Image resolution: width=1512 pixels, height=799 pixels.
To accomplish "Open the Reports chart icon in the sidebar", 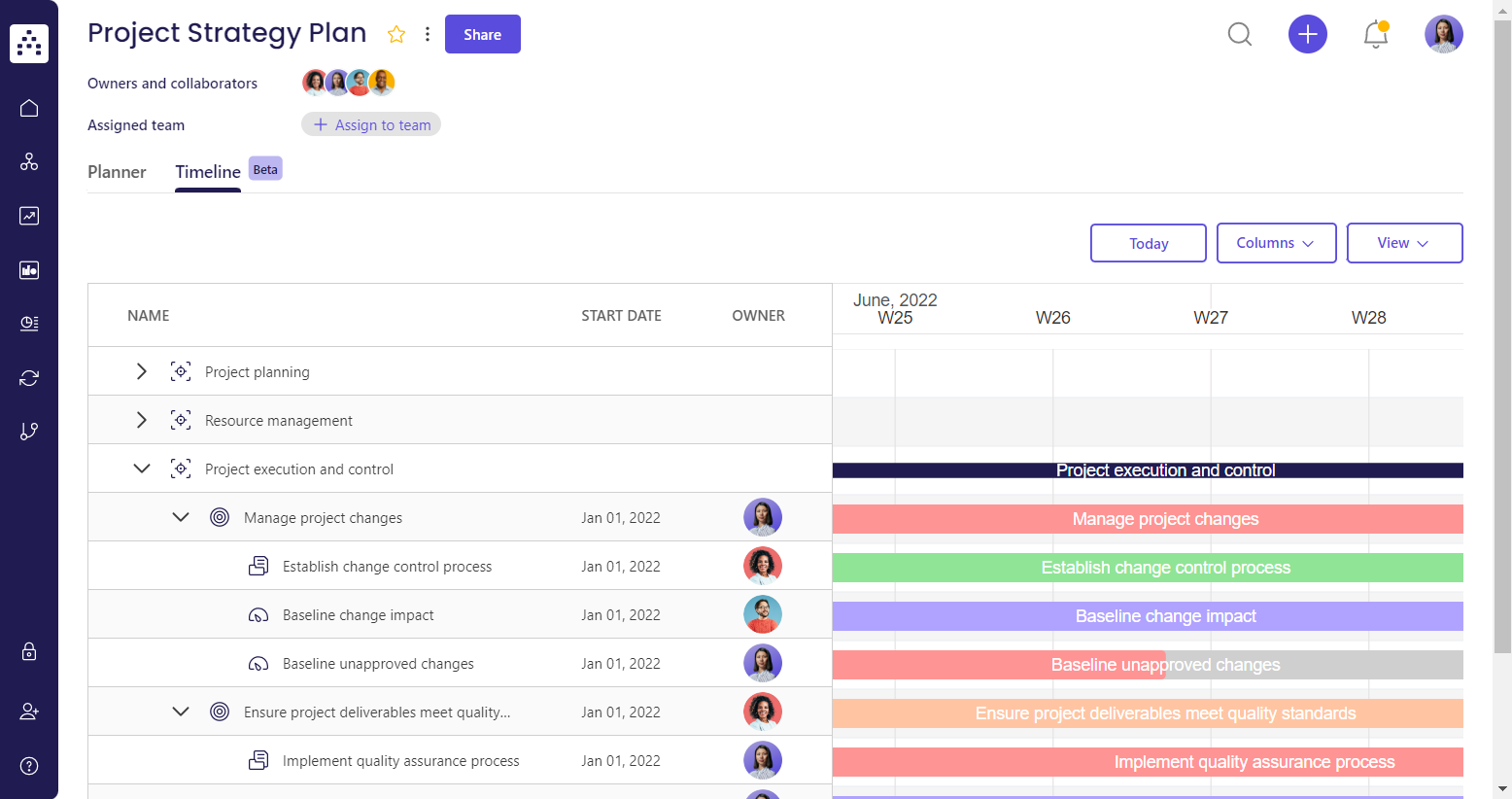I will pos(27,216).
